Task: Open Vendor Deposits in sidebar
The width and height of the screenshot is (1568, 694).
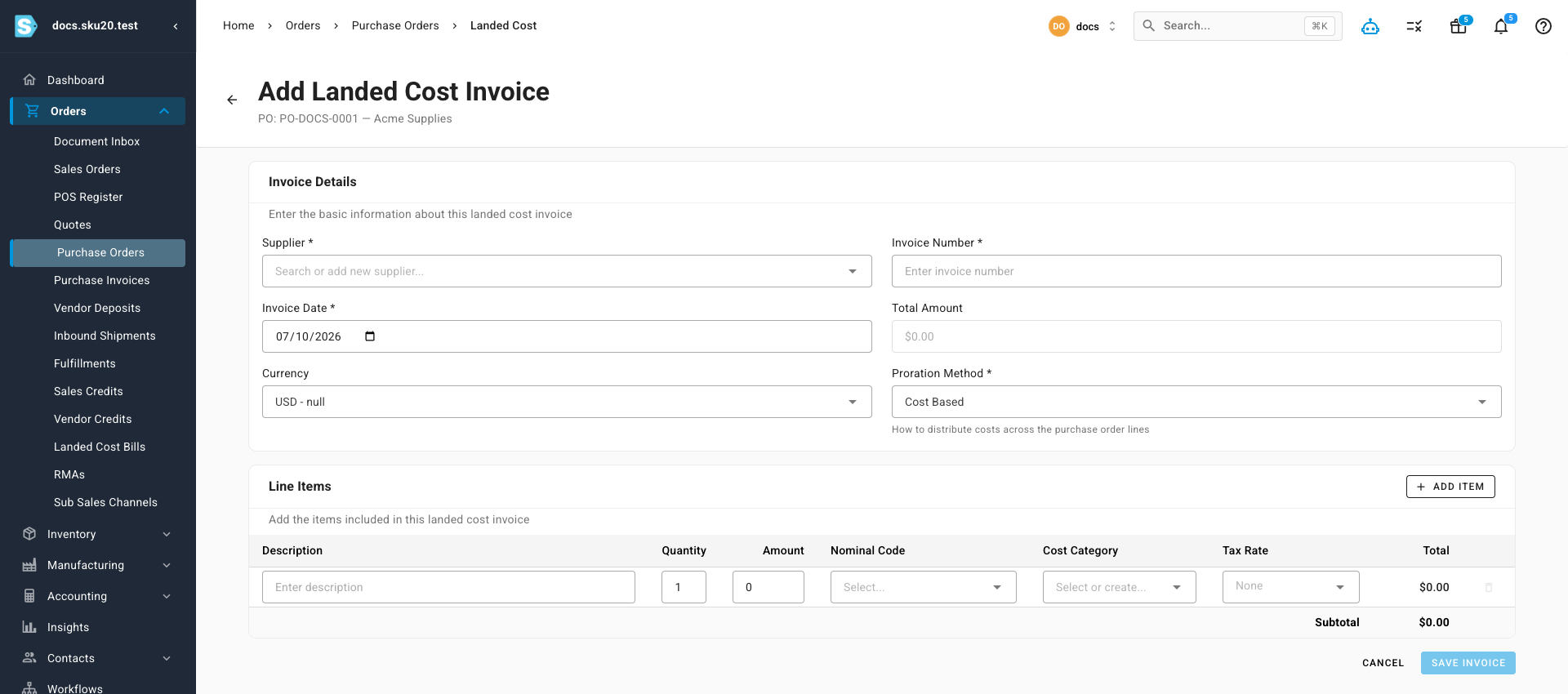Action: (x=97, y=308)
